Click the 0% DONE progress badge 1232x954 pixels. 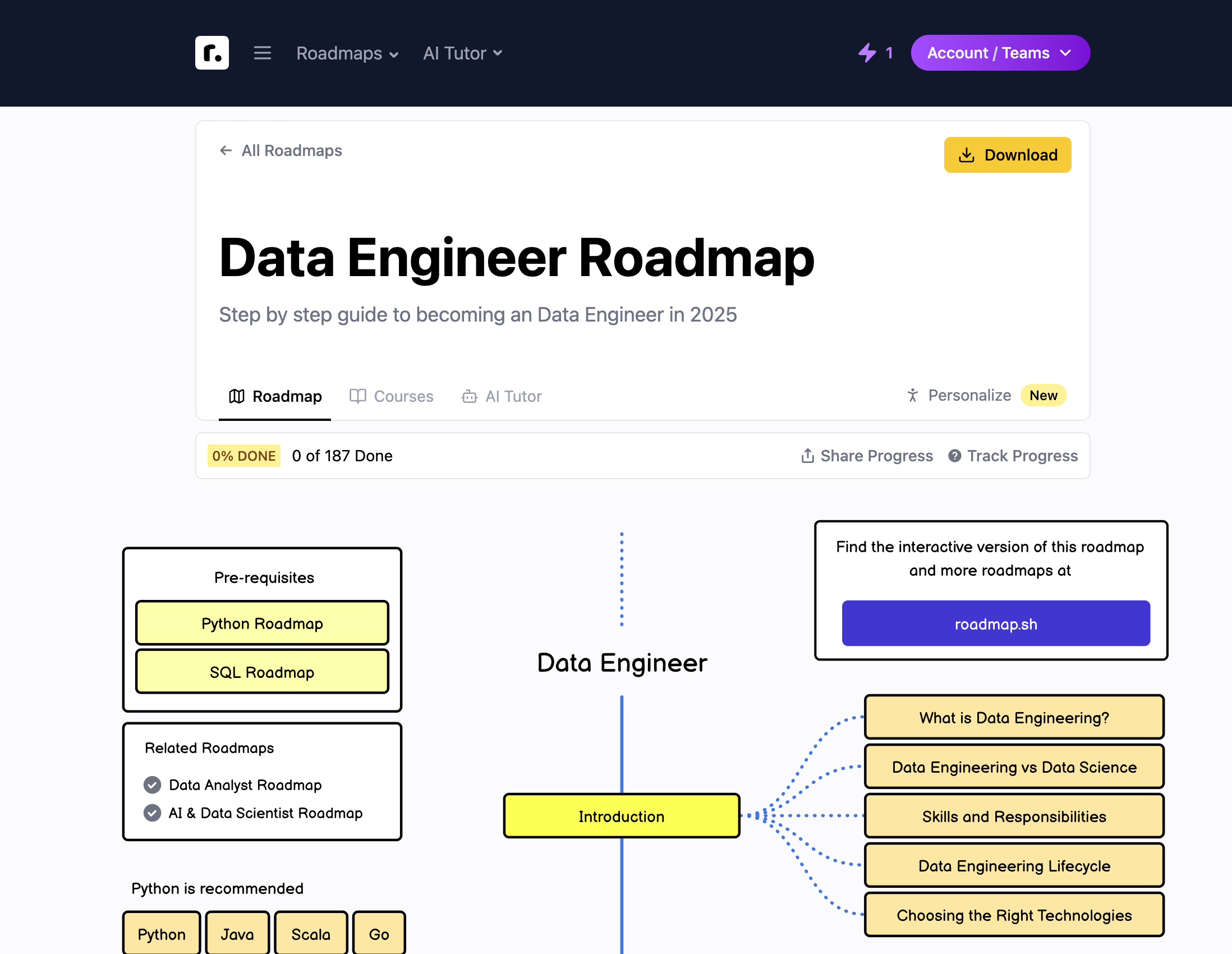click(243, 456)
